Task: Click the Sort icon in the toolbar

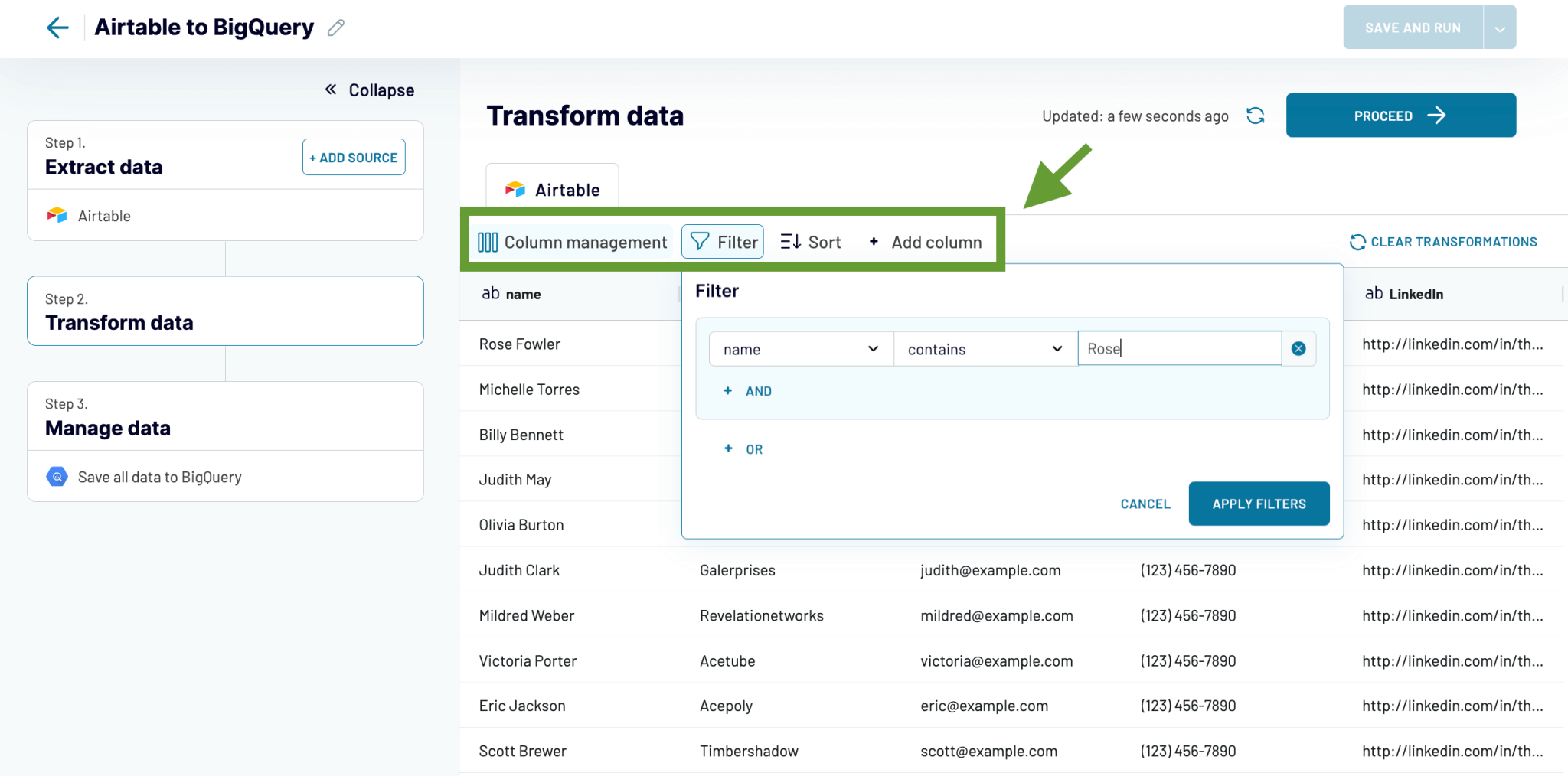Action: tap(789, 241)
